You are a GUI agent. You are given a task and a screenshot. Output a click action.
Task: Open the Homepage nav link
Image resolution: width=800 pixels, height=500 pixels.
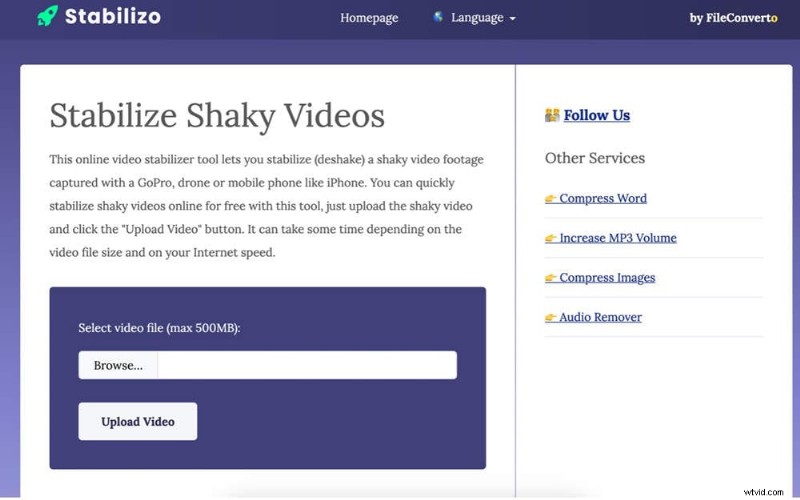point(369,18)
